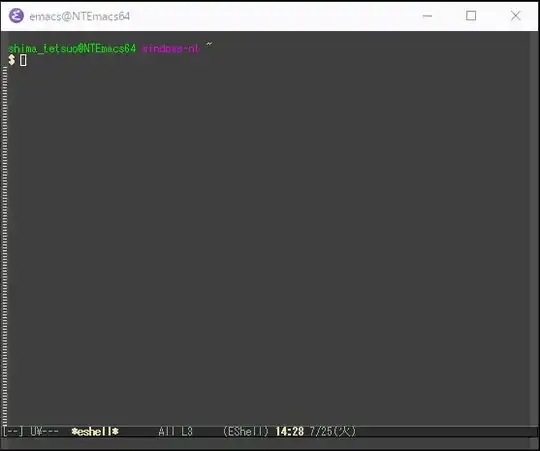The width and height of the screenshot is (540, 451).
Task: Click the $ prompt symbol
Action: coord(12,60)
